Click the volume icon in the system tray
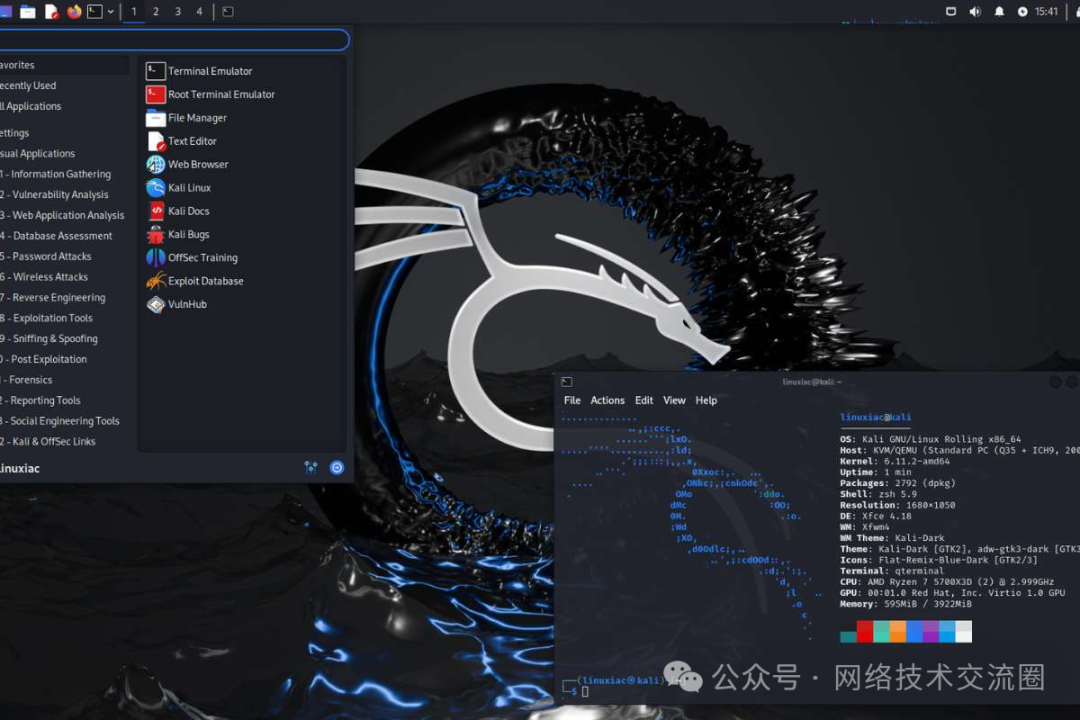Screen dimensions: 1080x720 975,11
